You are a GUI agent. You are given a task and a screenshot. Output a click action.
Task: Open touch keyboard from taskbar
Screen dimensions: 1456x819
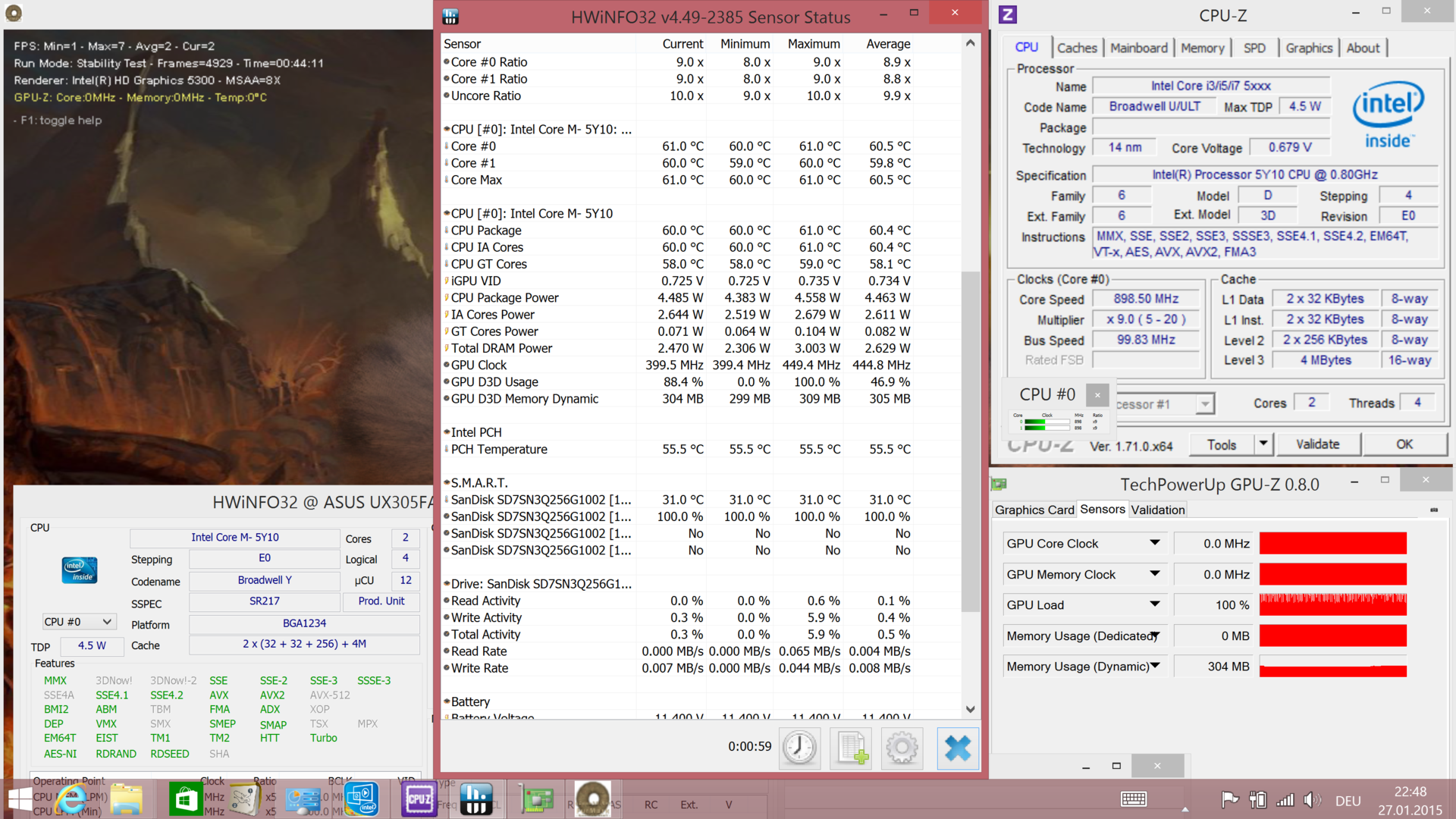pyautogui.click(x=1134, y=799)
